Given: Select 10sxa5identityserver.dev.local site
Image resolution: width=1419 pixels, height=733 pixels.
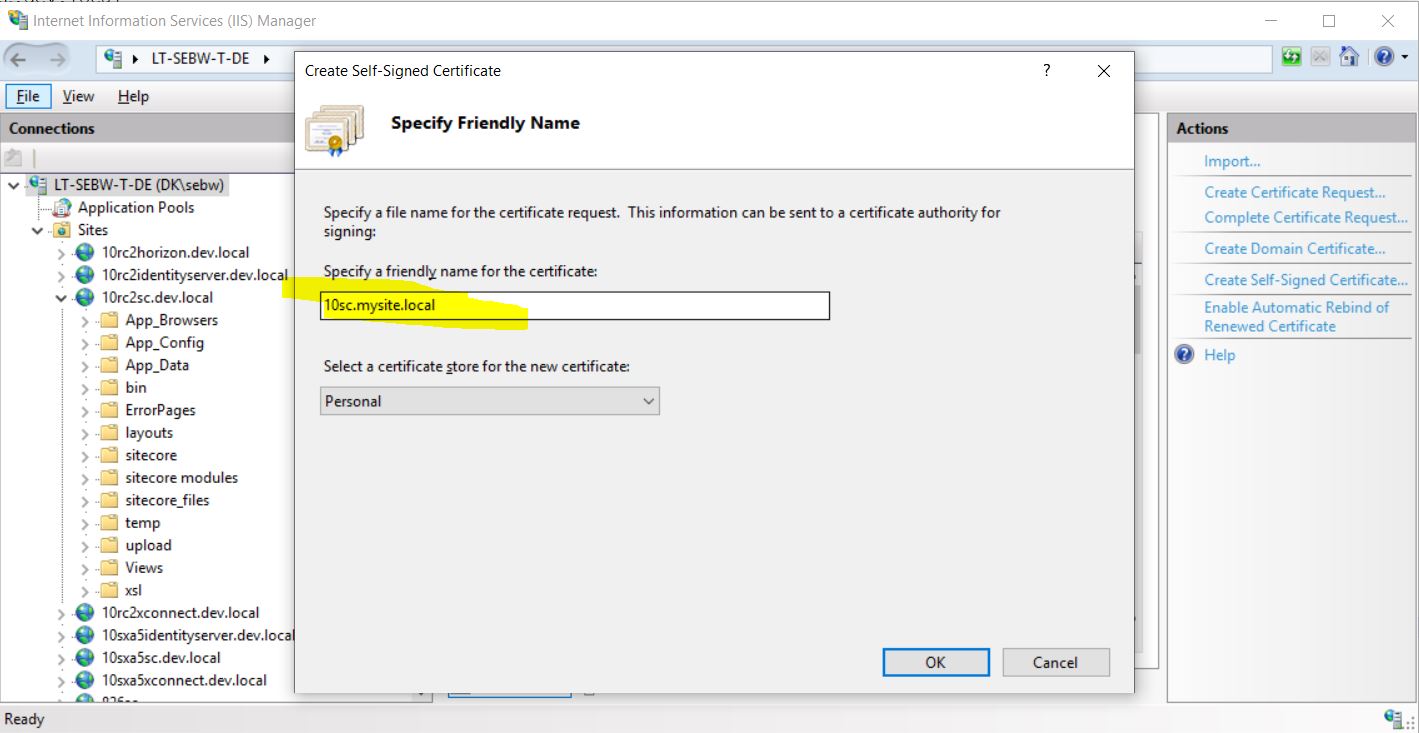Looking at the screenshot, I should 198,635.
